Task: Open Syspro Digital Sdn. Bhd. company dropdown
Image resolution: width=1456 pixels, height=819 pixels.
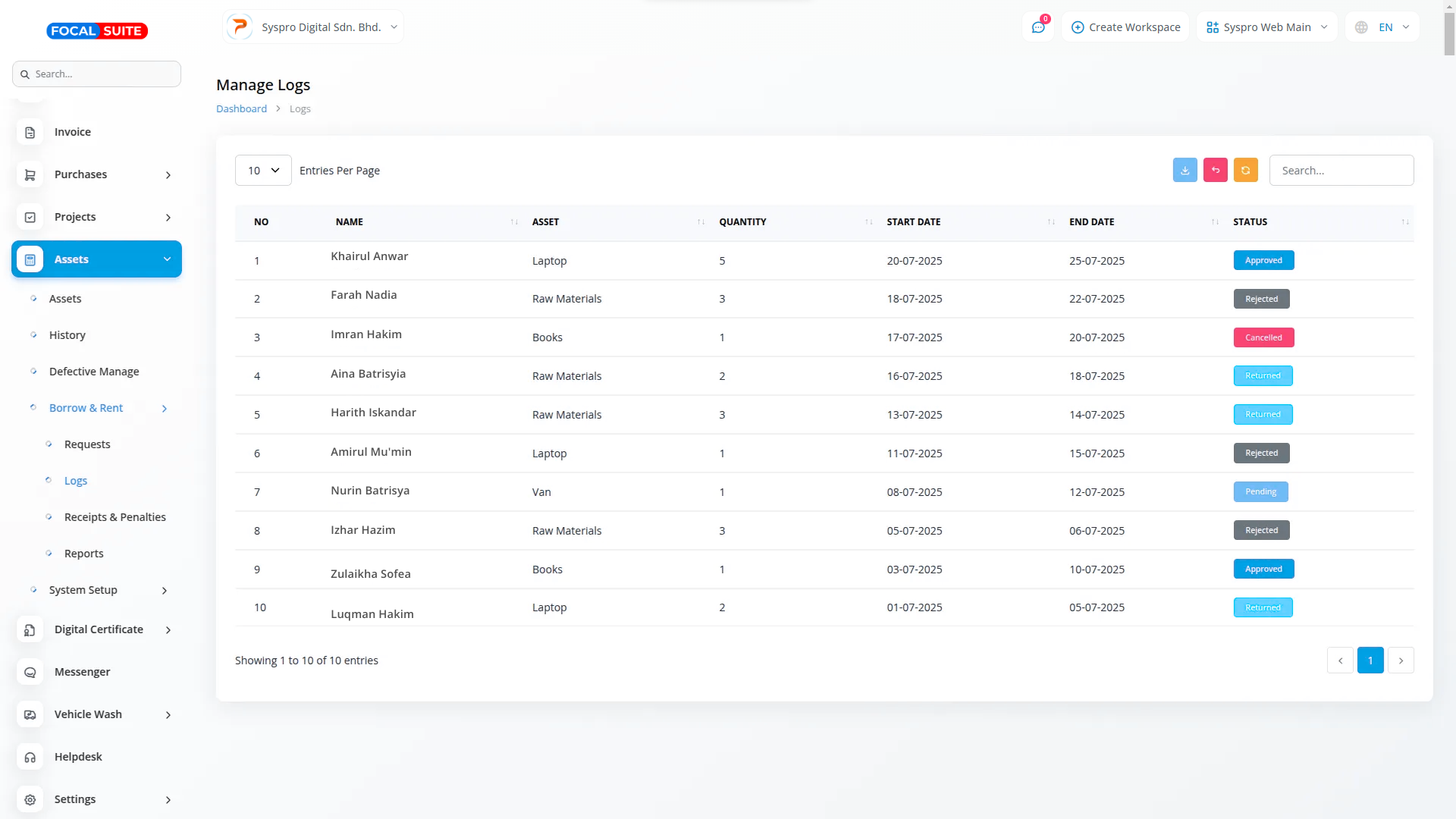Action: [313, 27]
